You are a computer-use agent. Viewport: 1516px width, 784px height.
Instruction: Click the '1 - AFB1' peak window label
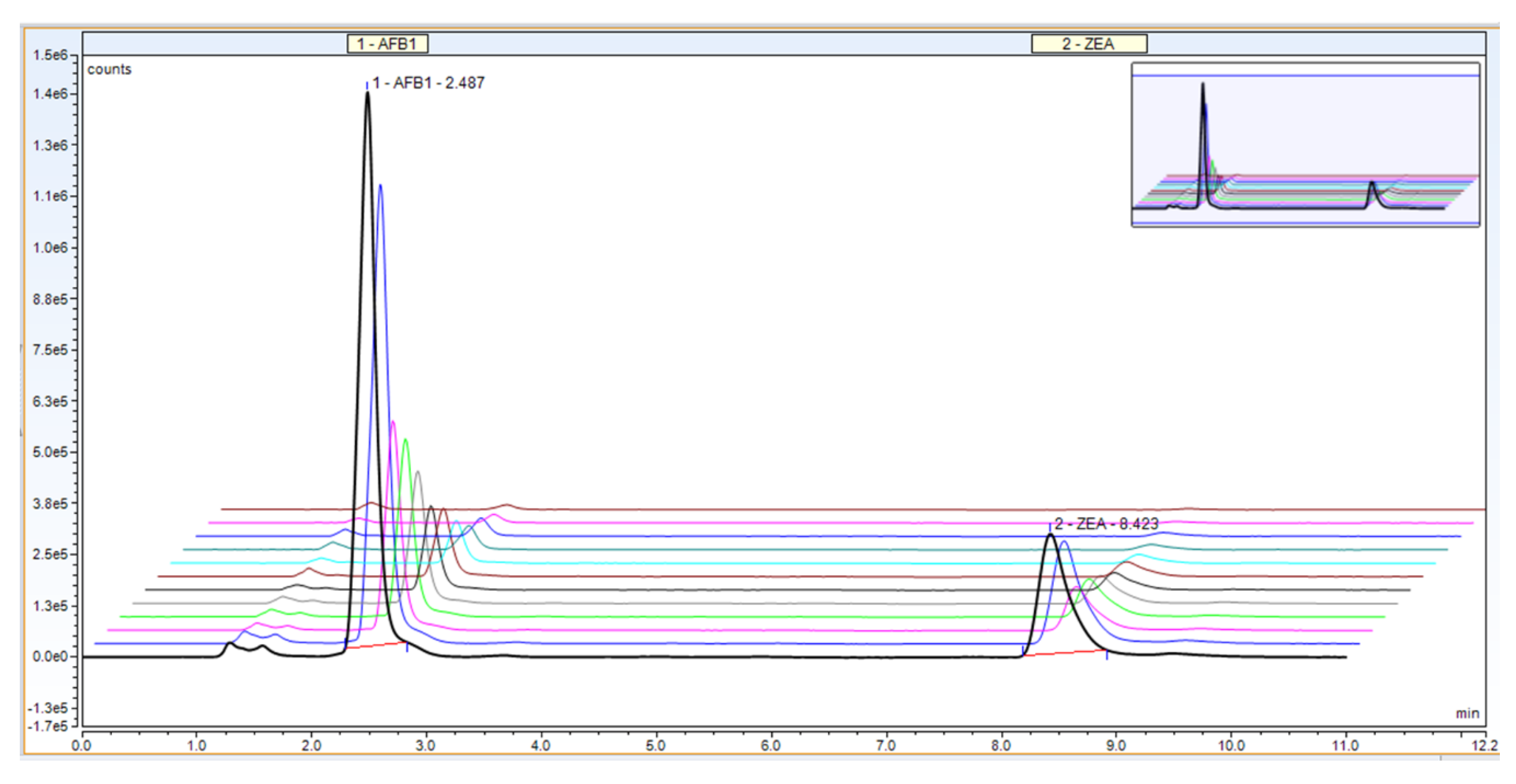[x=387, y=44]
